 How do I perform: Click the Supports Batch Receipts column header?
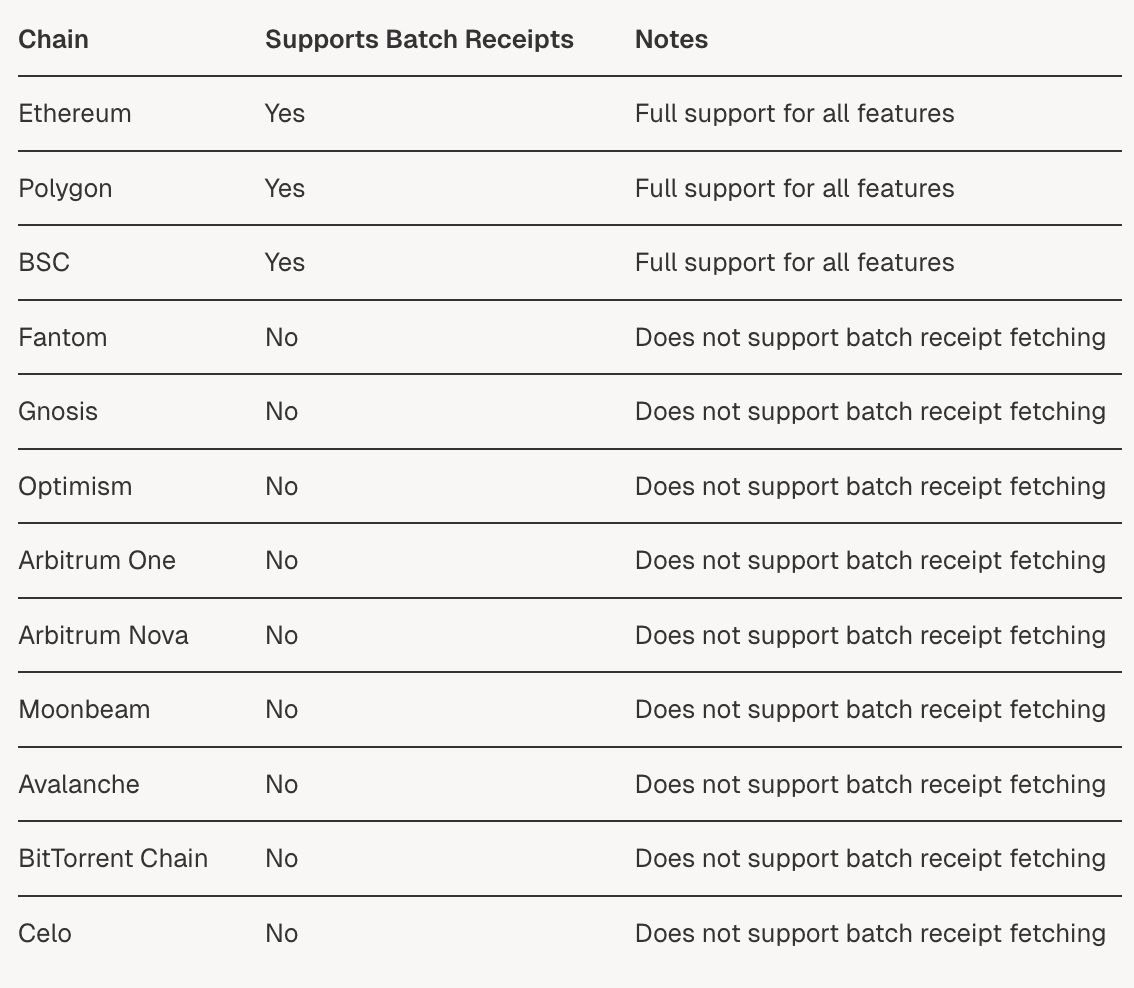tap(419, 40)
